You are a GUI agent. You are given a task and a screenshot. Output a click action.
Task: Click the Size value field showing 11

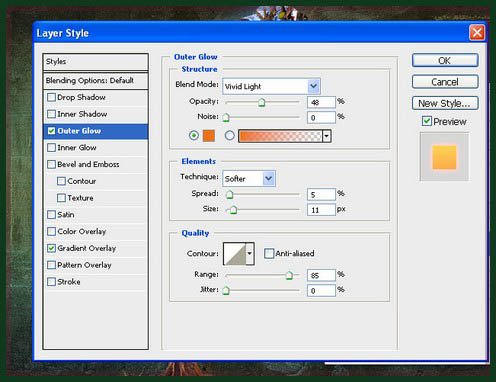[x=321, y=210]
